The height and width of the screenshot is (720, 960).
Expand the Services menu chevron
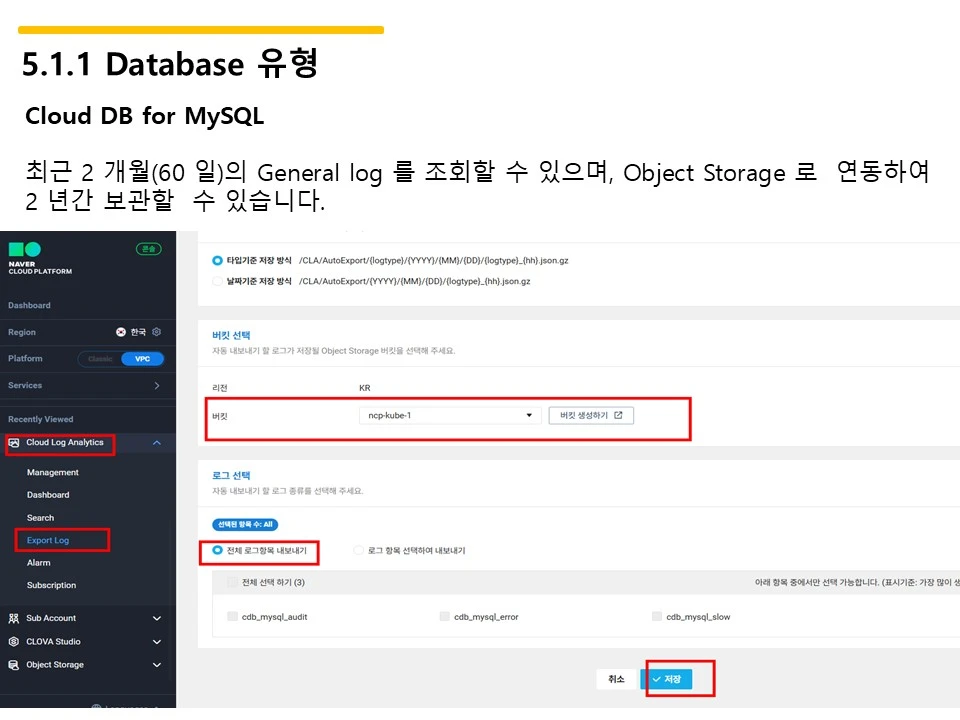pos(157,386)
